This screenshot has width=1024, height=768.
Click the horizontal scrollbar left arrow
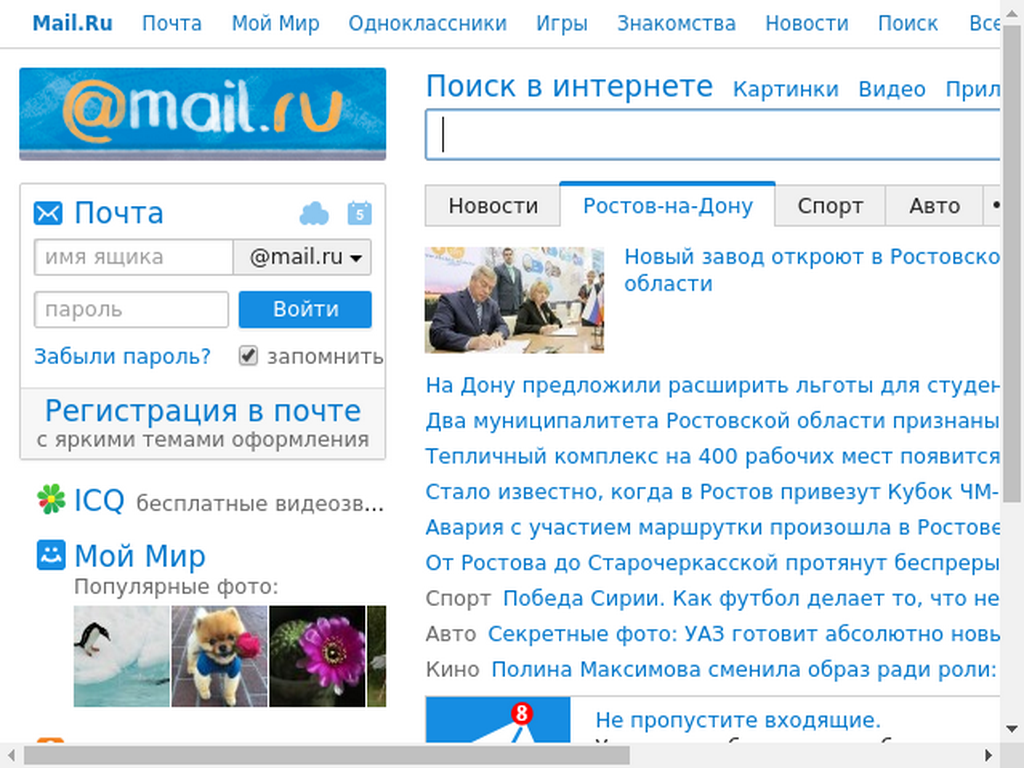[11, 756]
